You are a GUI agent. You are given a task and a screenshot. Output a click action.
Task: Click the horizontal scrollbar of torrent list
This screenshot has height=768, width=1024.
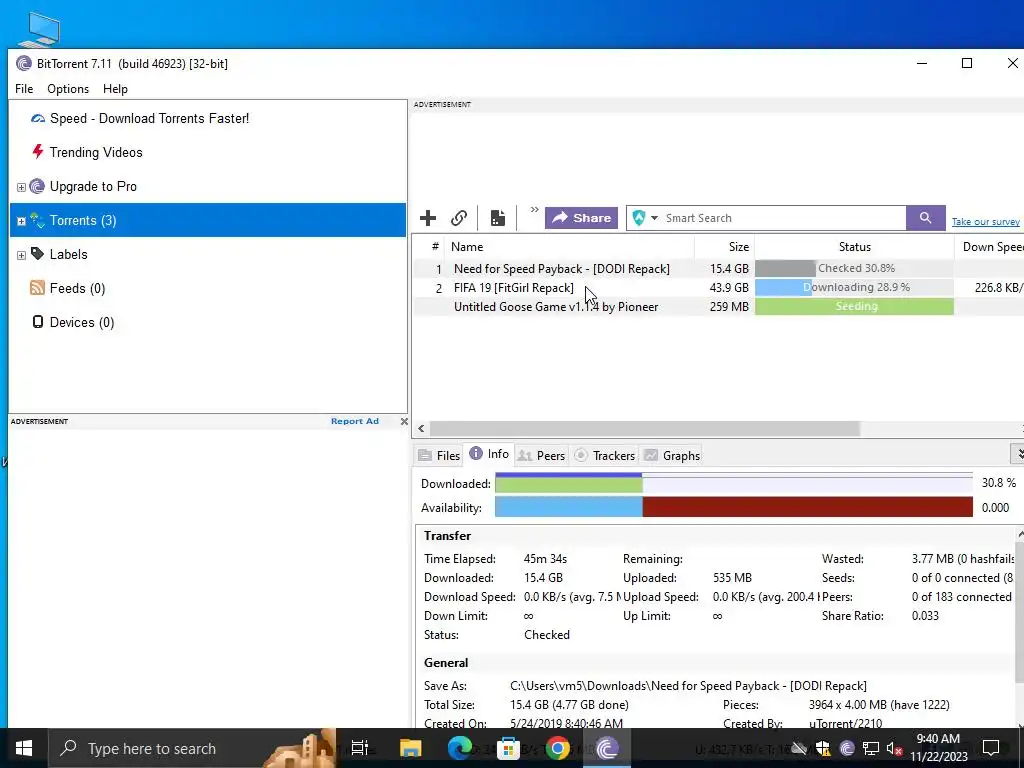point(645,428)
